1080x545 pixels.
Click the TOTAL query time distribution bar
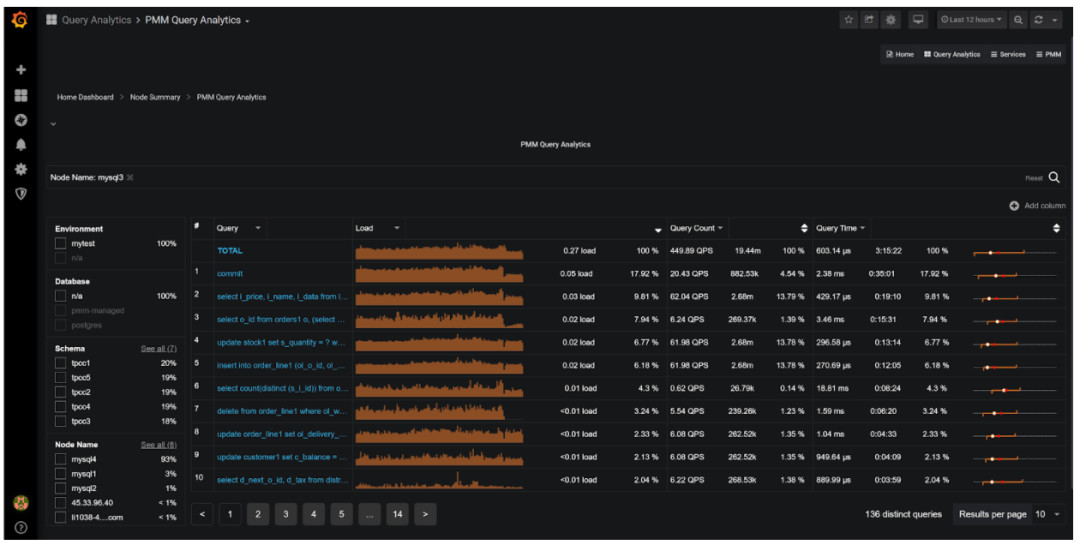click(1014, 253)
